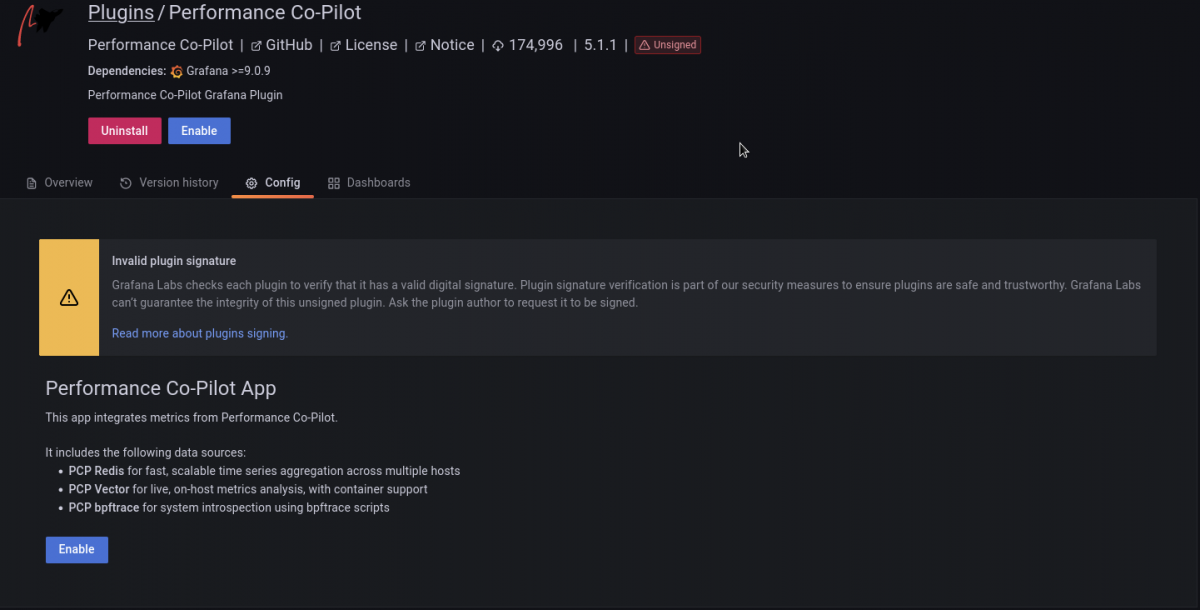This screenshot has height=610, width=1200.
Task: Select the Dashboards tab
Action: (x=378, y=183)
